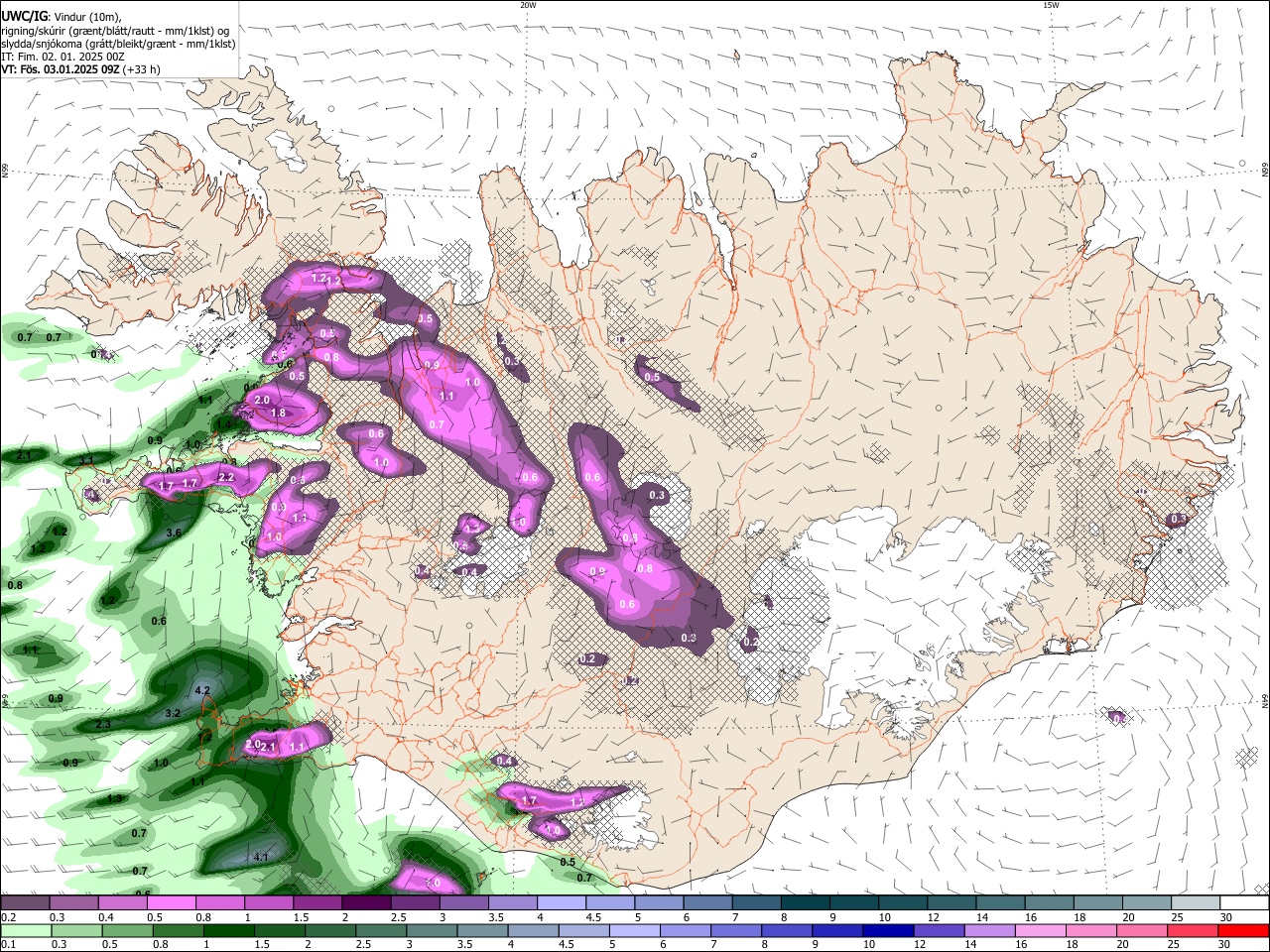Click the 'VT: Fös. 03.01.2025 09Z (+33 h)' valid time
The image size is (1270, 952).
[80, 69]
